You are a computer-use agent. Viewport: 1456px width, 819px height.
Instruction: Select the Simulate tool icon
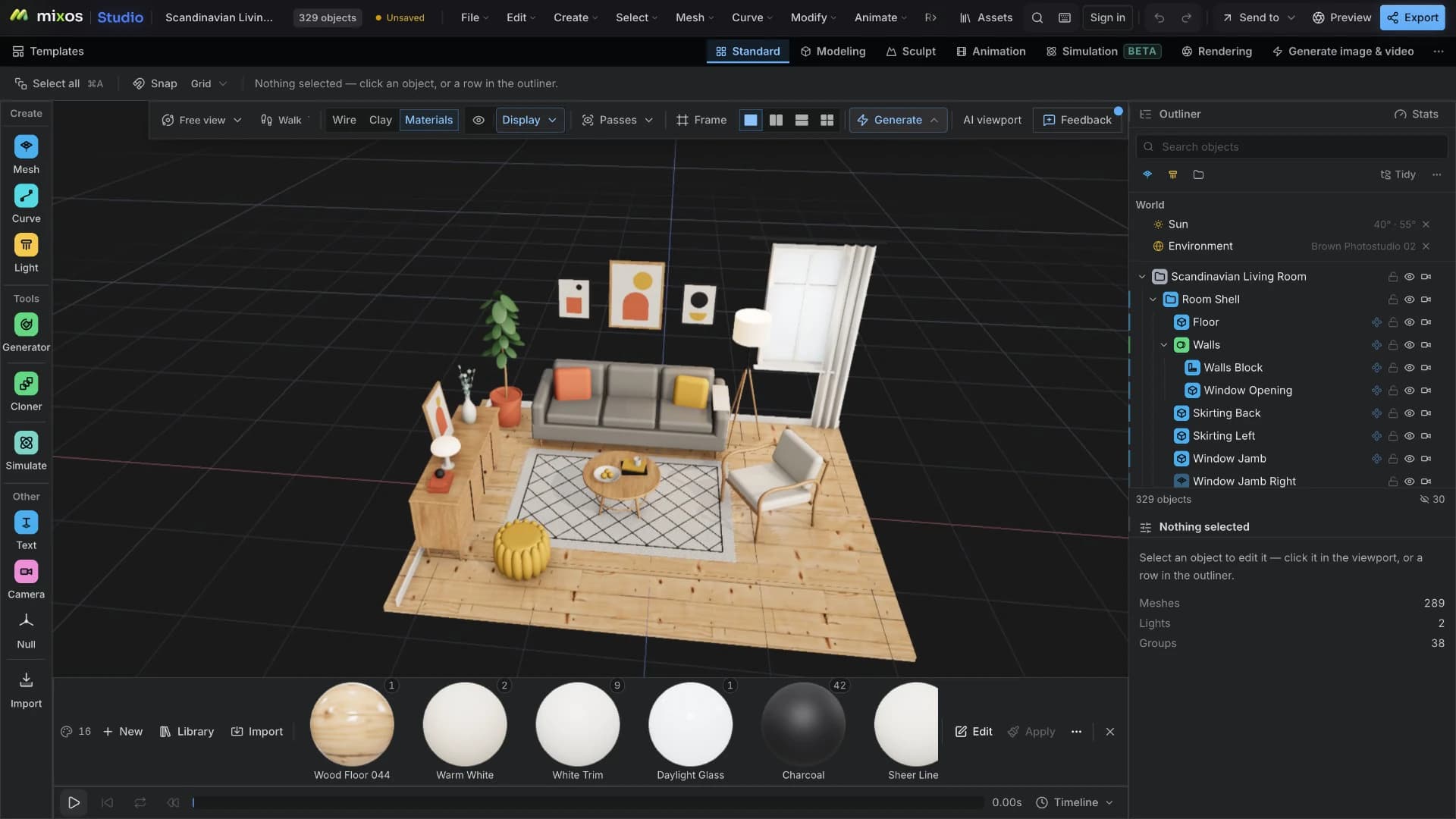click(26, 443)
